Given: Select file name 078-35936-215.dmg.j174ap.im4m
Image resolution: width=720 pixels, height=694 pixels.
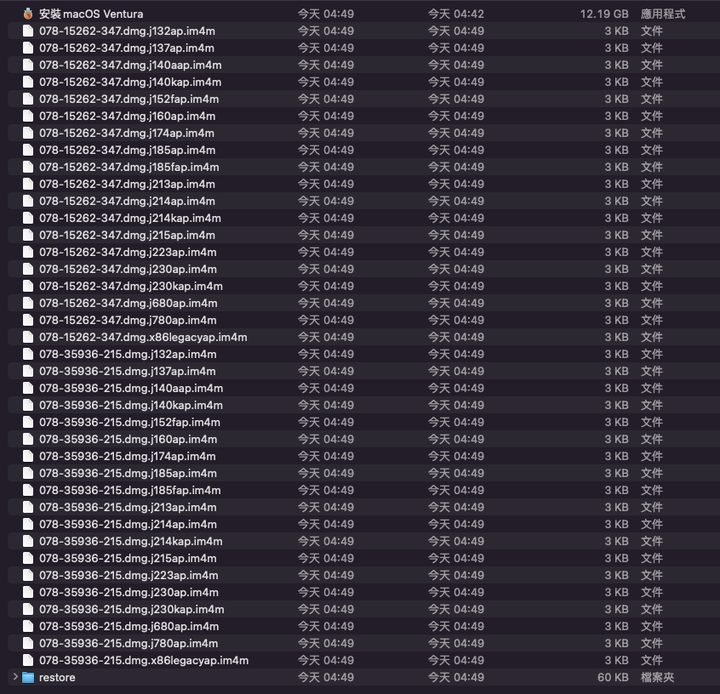Looking at the screenshot, I should click(127, 456).
